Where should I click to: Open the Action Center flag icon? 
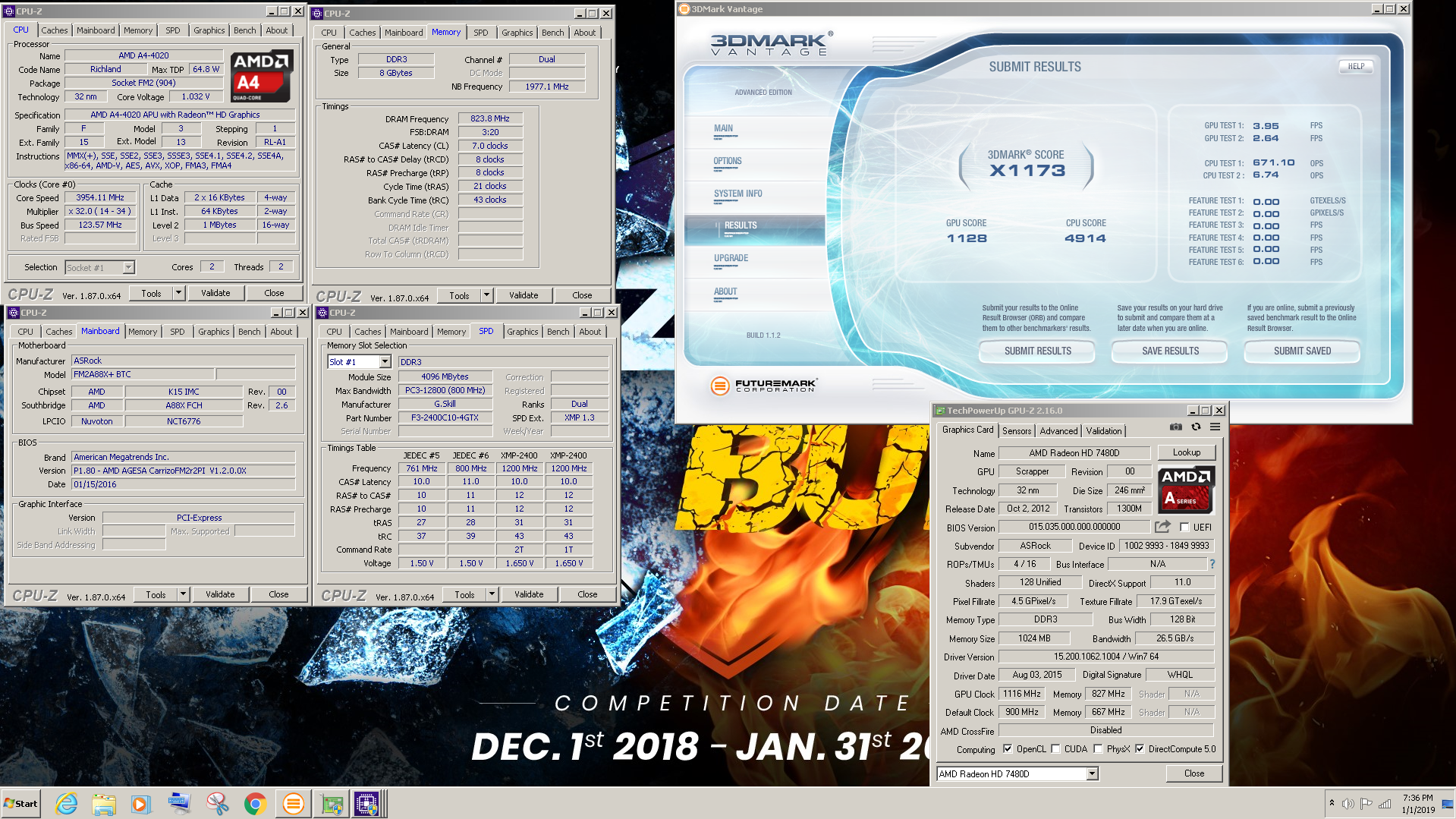point(1366,804)
